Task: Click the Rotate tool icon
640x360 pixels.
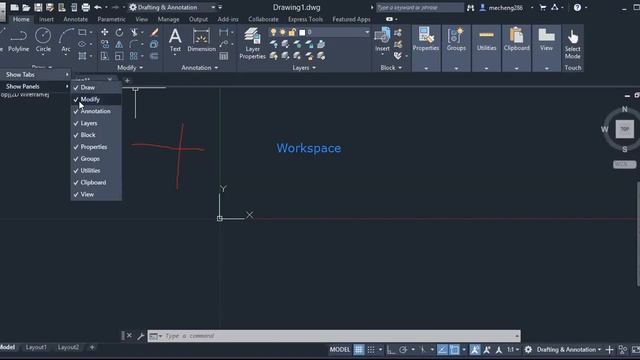Action: tap(119, 32)
